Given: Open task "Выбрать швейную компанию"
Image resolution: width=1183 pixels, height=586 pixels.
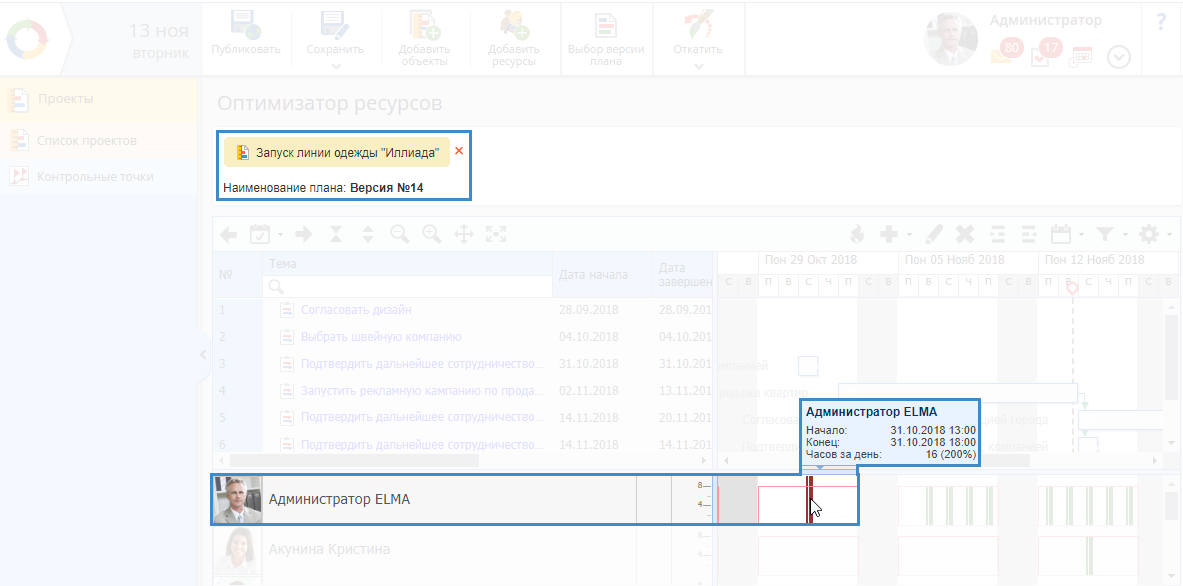Looking at the screenshot, I should [381, 337].
